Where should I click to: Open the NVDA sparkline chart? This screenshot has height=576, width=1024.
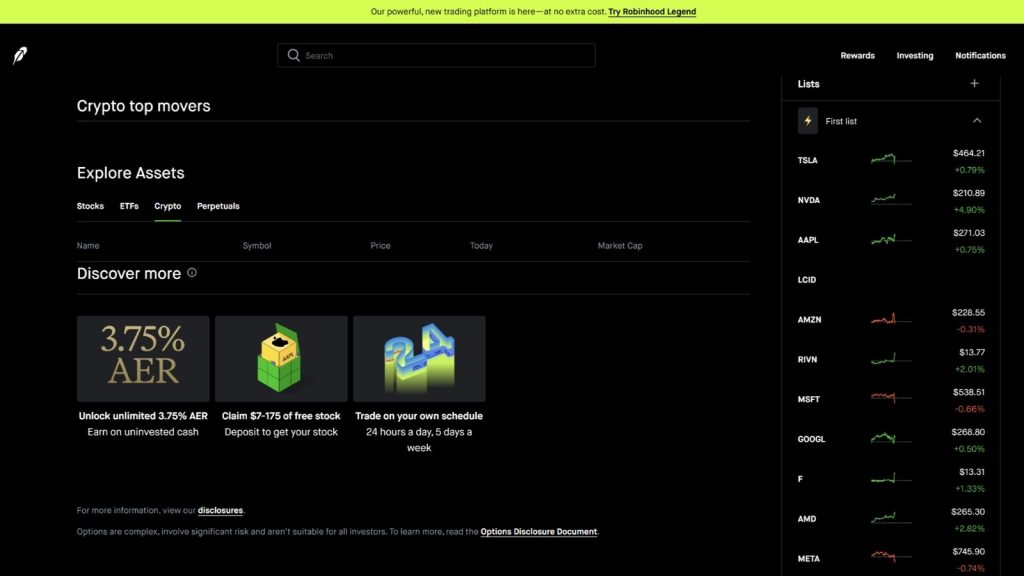(890, 200)
